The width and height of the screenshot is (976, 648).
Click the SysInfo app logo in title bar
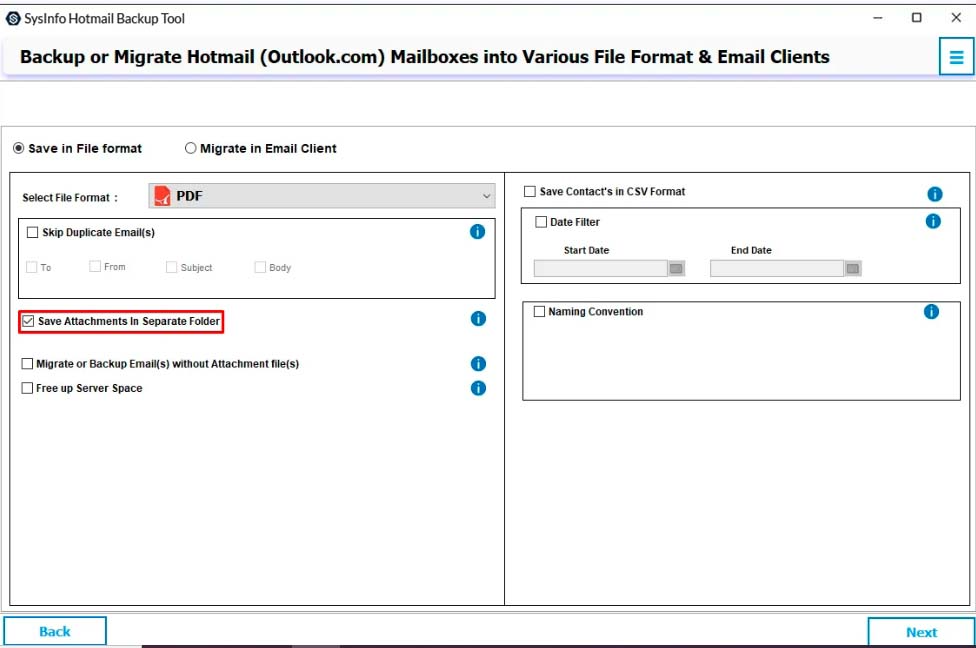click(13, 19)
